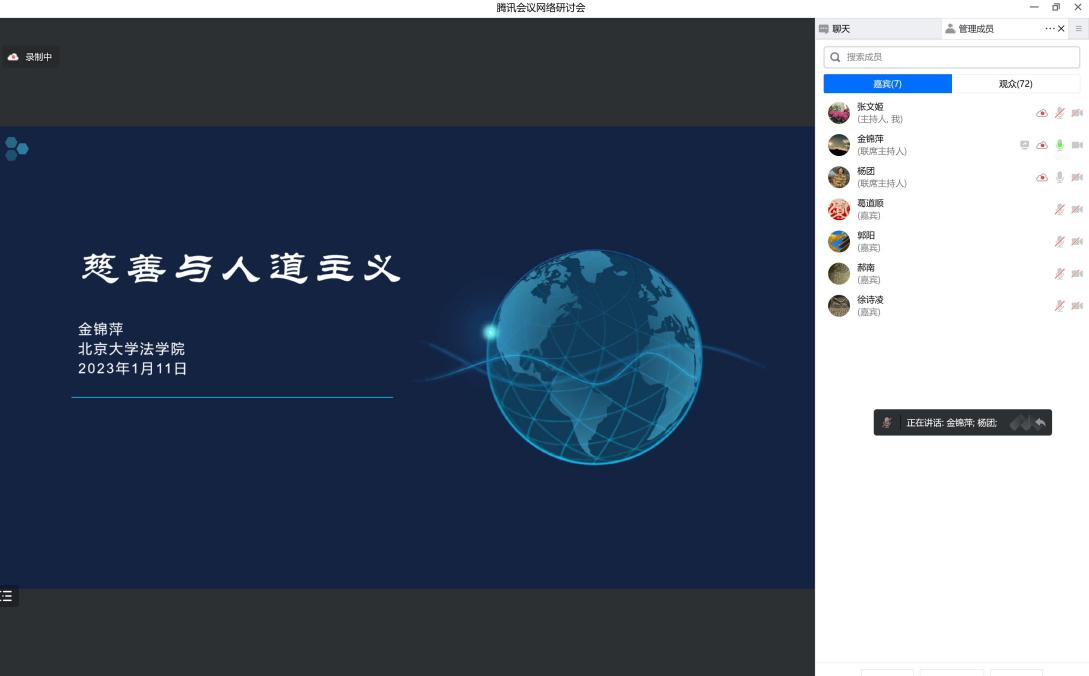Open the panel menu hamburger icon
The image size is (1089, 676).
(1078, 29)
